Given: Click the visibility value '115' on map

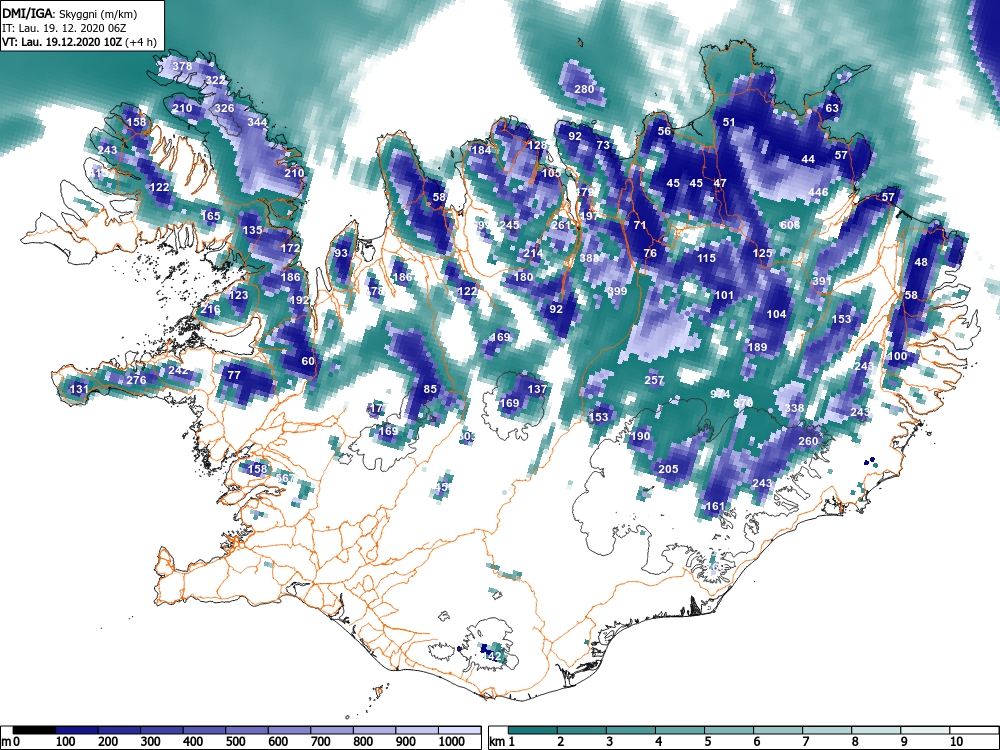Looking at the screenshot, I should (x=706, y=258).
